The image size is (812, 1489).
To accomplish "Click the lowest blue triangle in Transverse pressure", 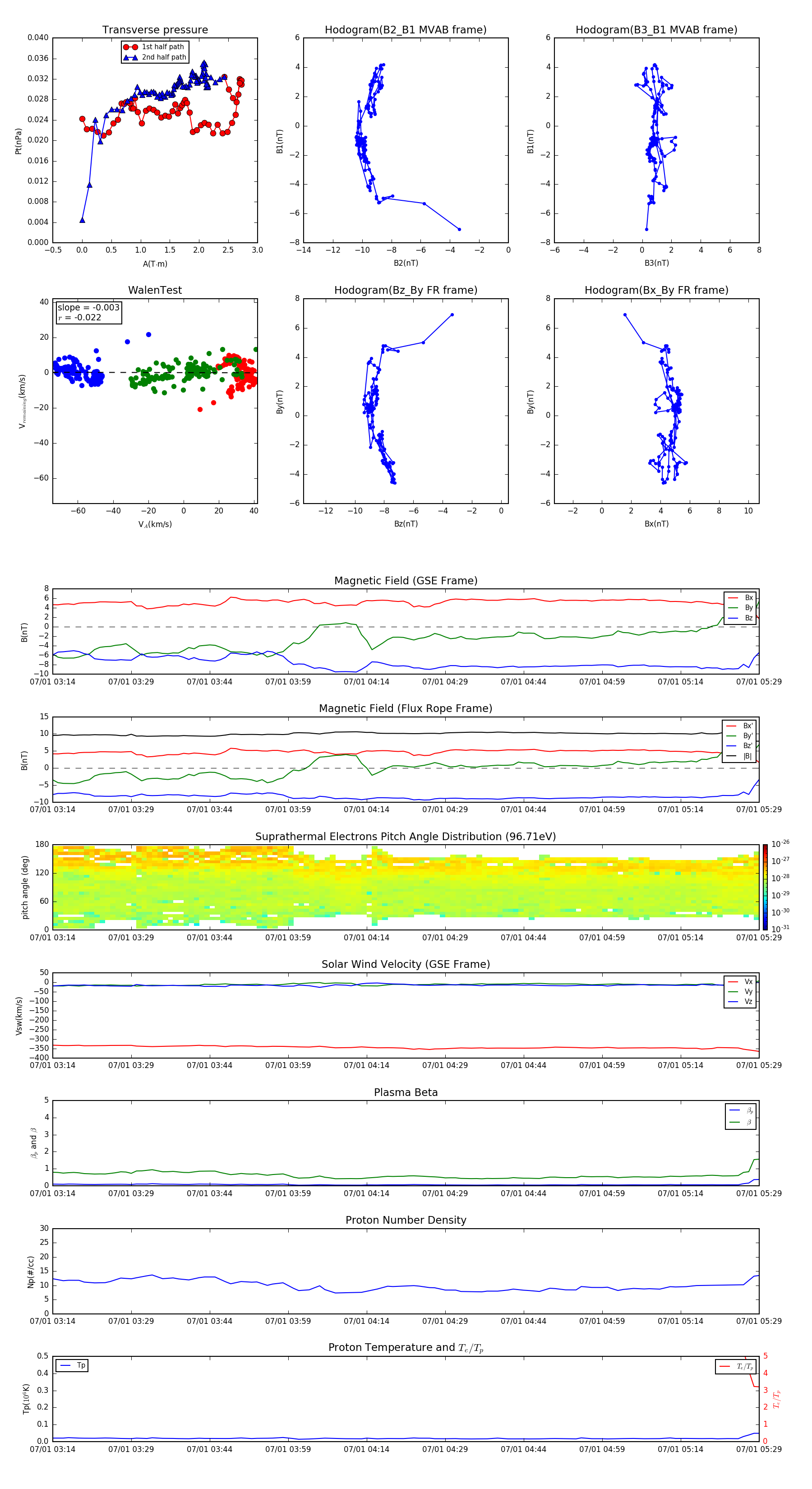I will 82,220.
